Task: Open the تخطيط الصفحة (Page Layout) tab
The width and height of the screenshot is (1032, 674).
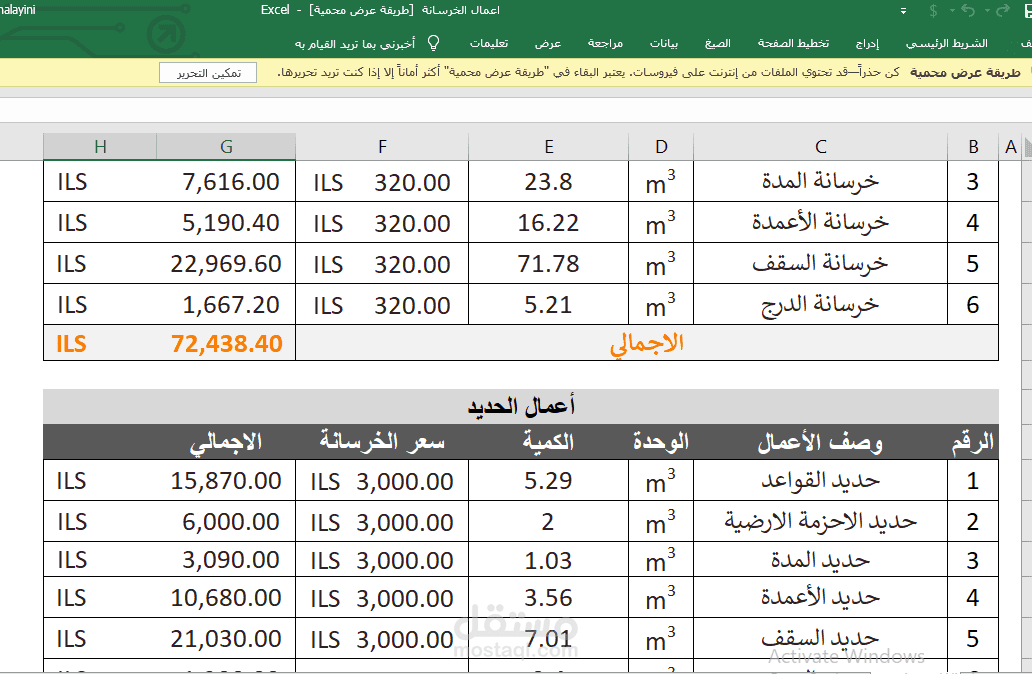Action: point(793,43)
